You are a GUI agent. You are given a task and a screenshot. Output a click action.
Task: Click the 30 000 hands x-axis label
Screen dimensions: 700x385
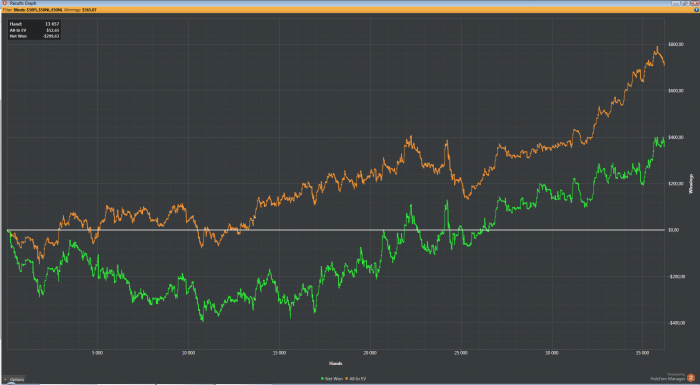(x=552, y=353)
